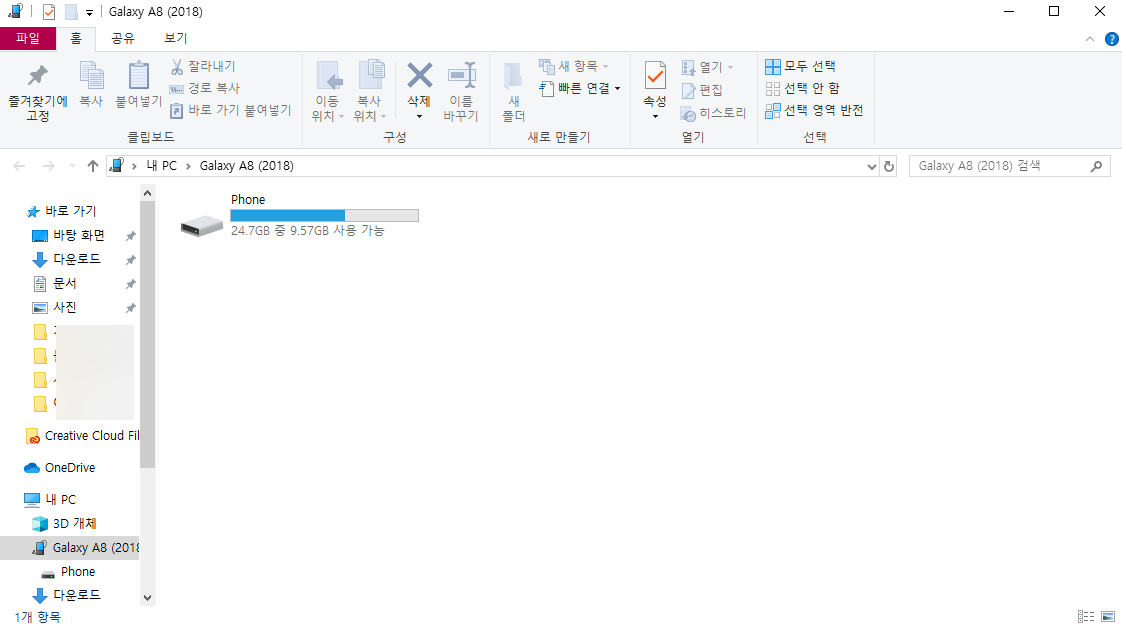Click 선택 안 함 select none
The height and width of the screenshot is (629, 1122).
pyautogui.click(x=802, y=88)
